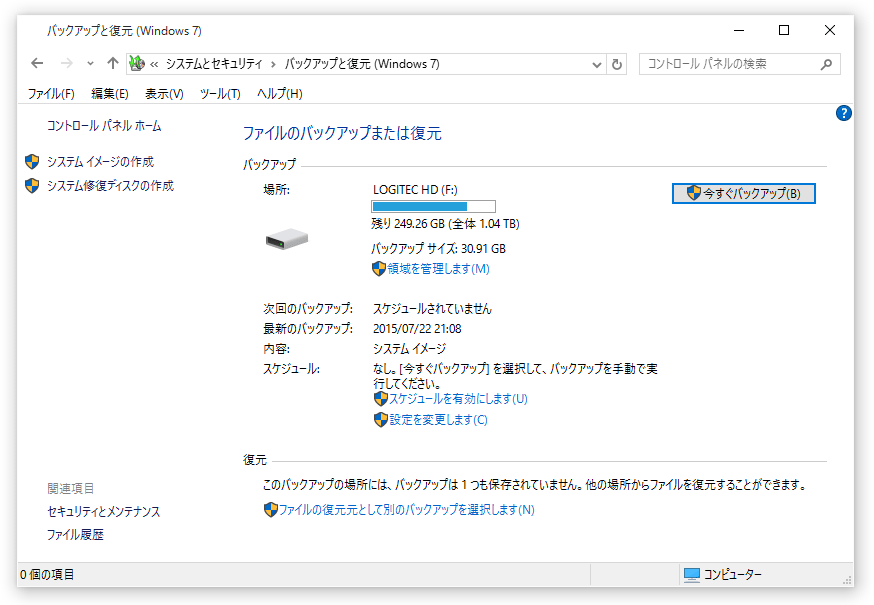Image resolution: width=874 pixels, height=605 pixels.
Task: Open 設定を変更します(C) link
Action: (x=439, y=419)
